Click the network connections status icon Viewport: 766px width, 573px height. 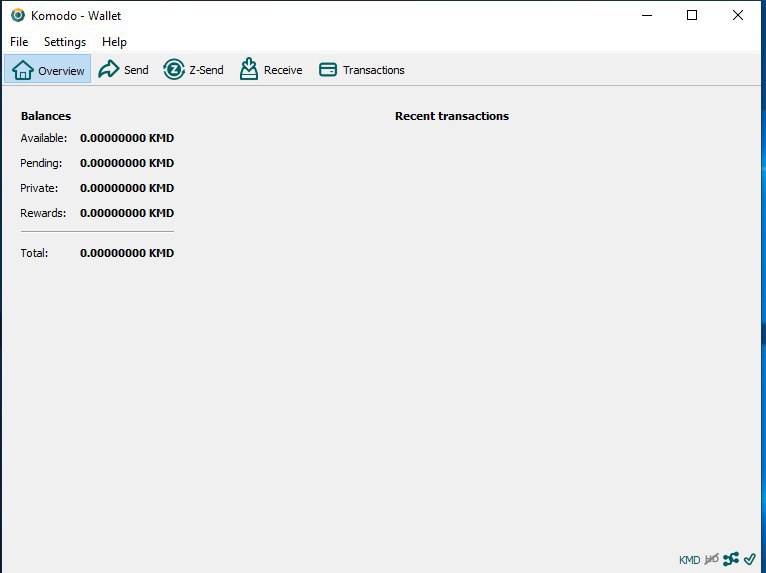click(x=731, y=558)
